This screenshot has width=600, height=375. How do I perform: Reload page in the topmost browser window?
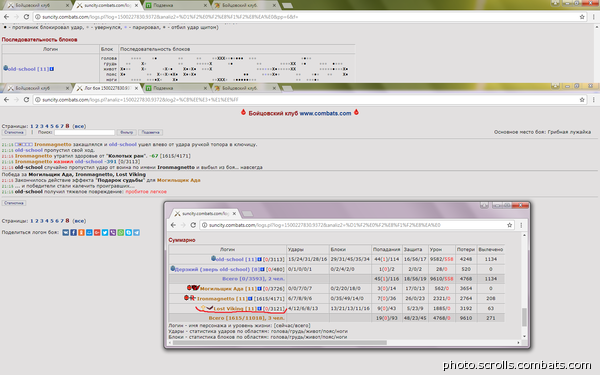pos(26,17)
